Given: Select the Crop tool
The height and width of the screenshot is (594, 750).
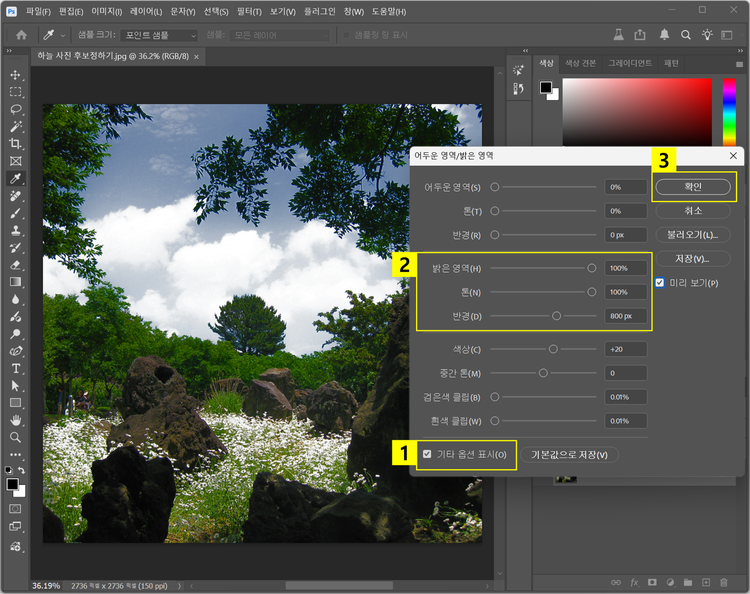Looking at the screenshot, I should click(15, 143).
